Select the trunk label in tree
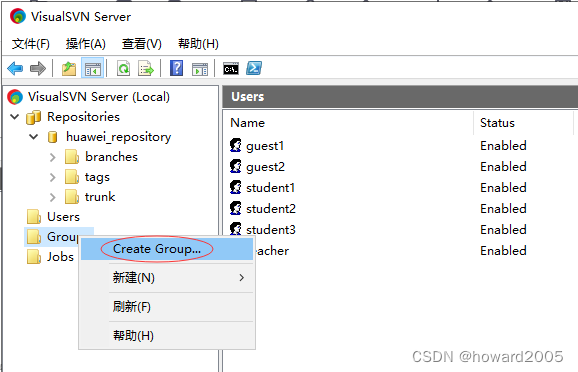578x372 pixels. (100, 197)
